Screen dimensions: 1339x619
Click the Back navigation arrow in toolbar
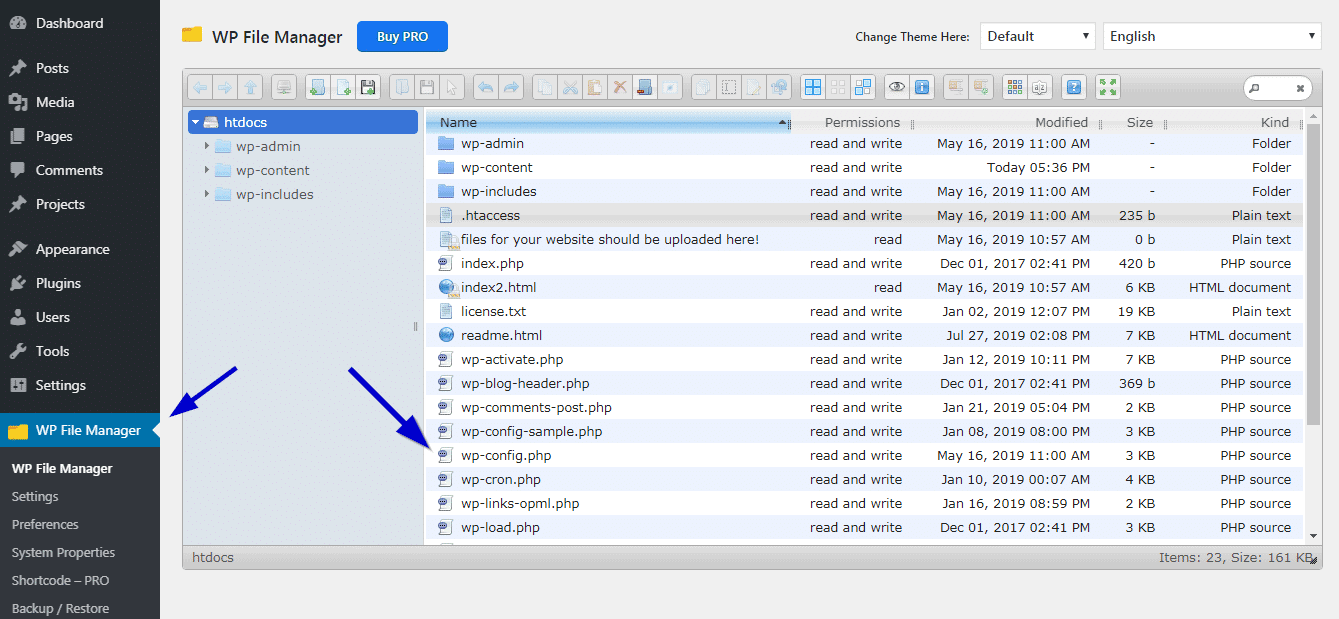point(200,87)
